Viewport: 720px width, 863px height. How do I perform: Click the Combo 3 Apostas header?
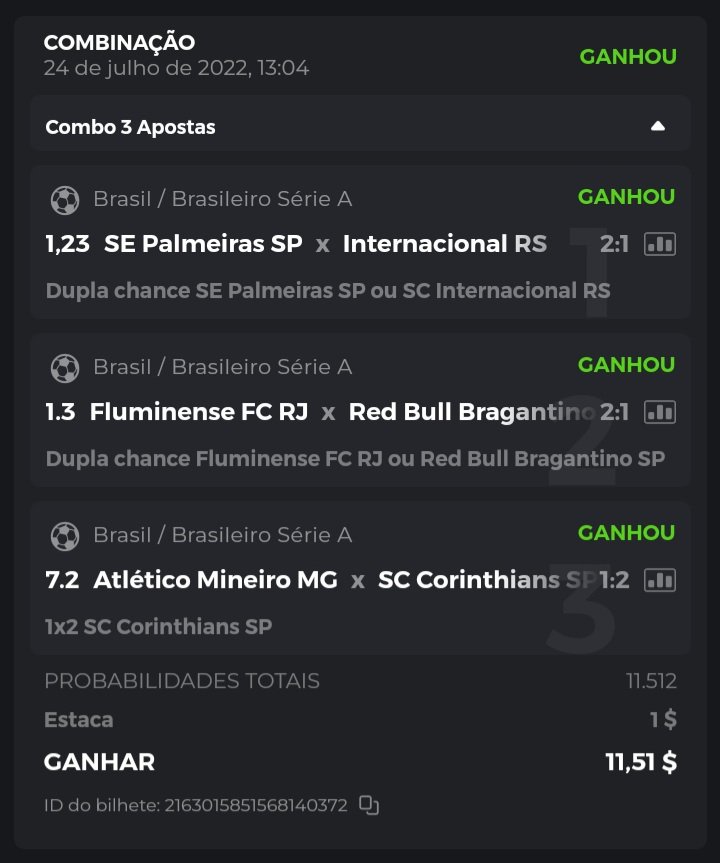point(131,127)
